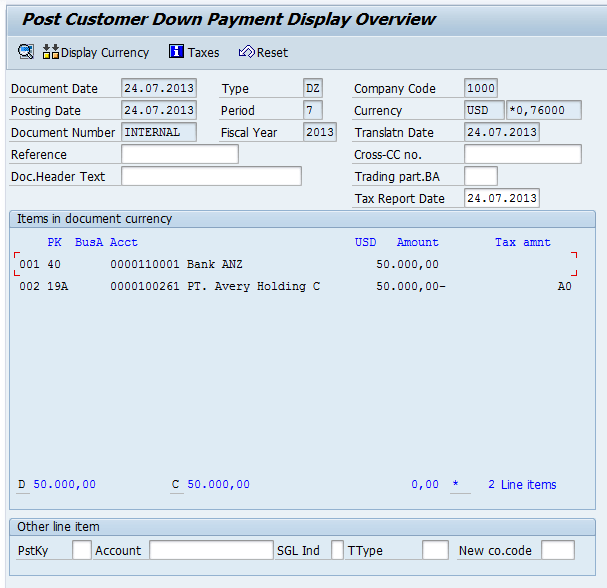This screenshot has height=588, width=607.
Task: Focus the Doc.Header Text field
Action: tap(211, 176)
